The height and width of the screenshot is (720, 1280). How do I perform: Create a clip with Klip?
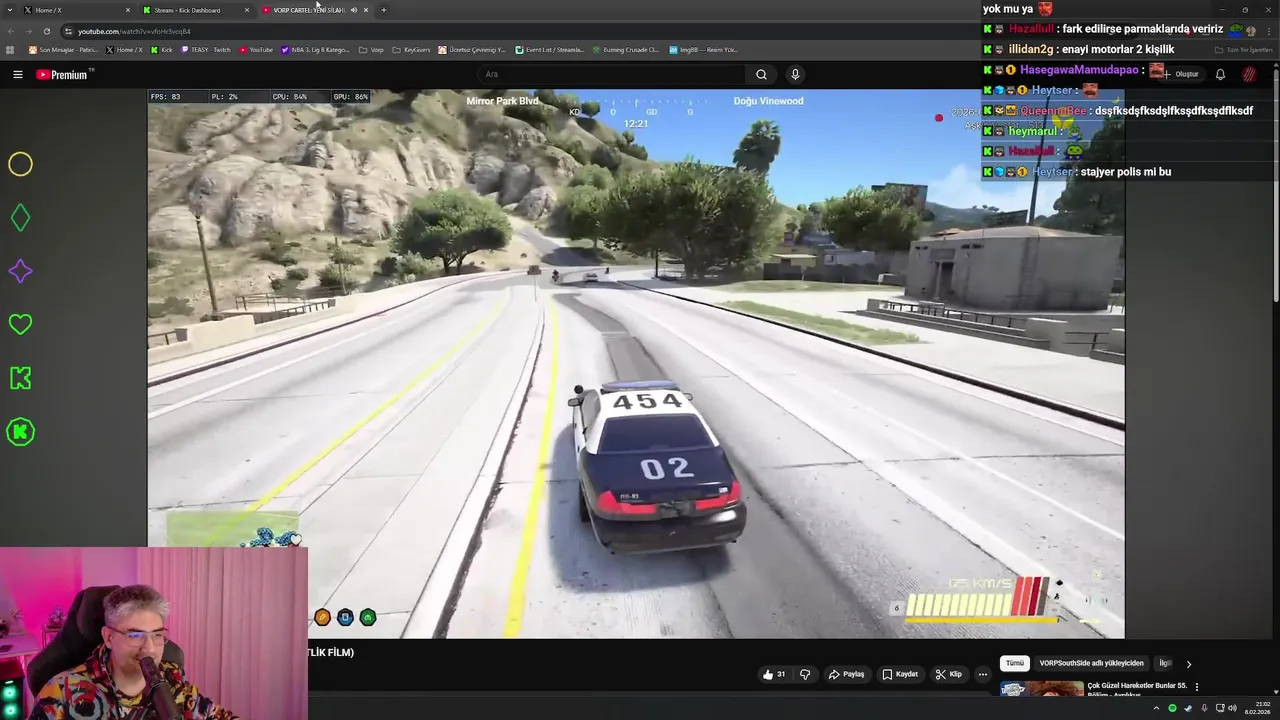click(948, 674)
